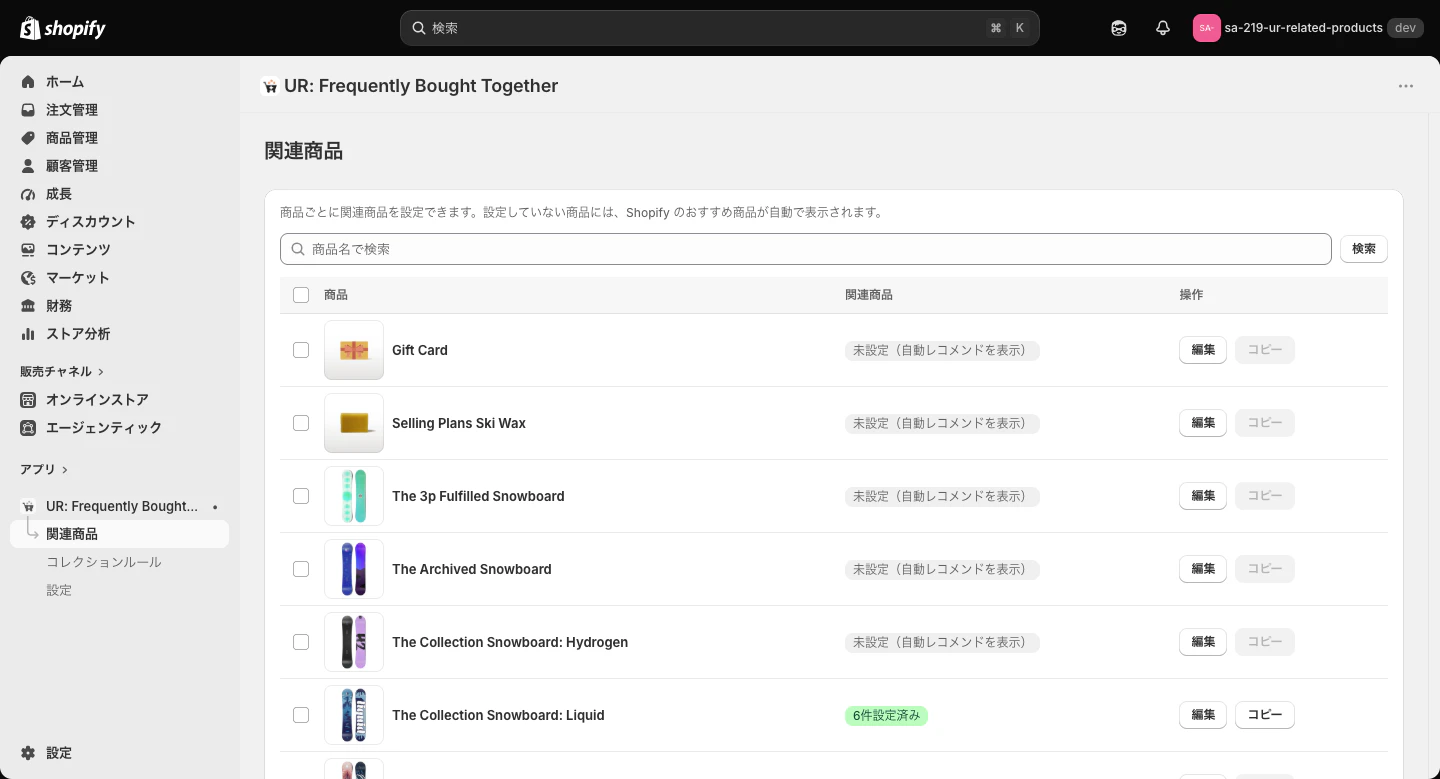Open the three-dot more actions menu

(1406, 86)
